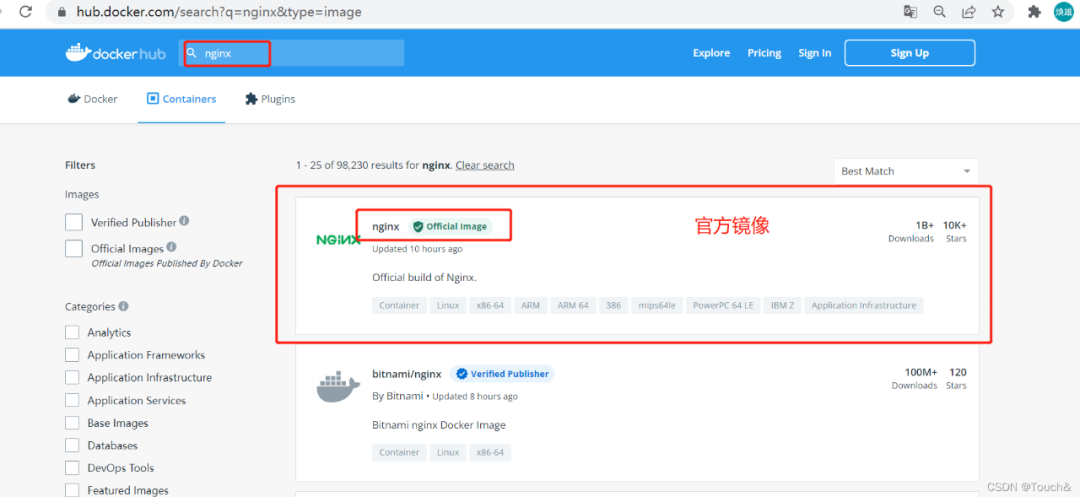Click the mips64le tag on nginx
This screenshot has width=1080, height=497.
pos(657,305)
